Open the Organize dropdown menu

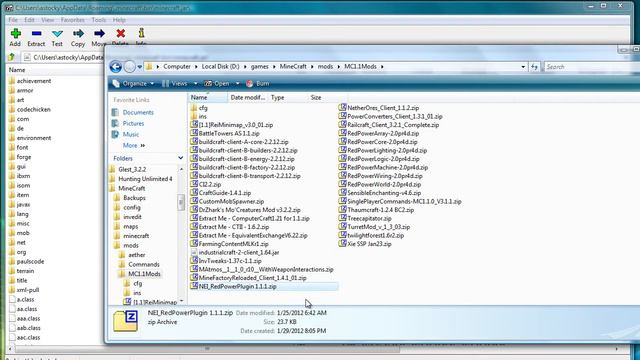134,83
